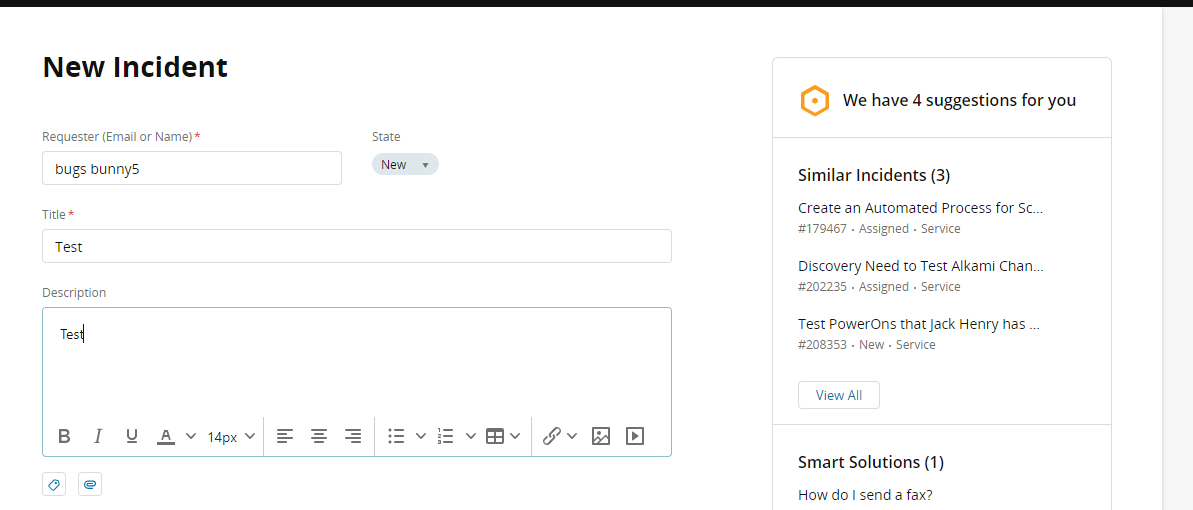Click the Smart Solutions (1) heading

[871, 462]
